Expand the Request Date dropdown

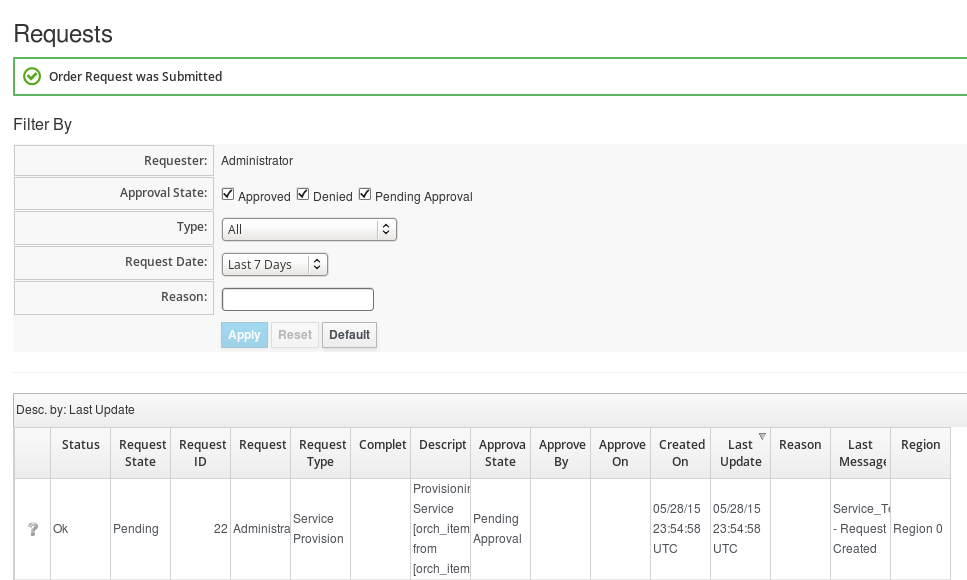point(274,265)
